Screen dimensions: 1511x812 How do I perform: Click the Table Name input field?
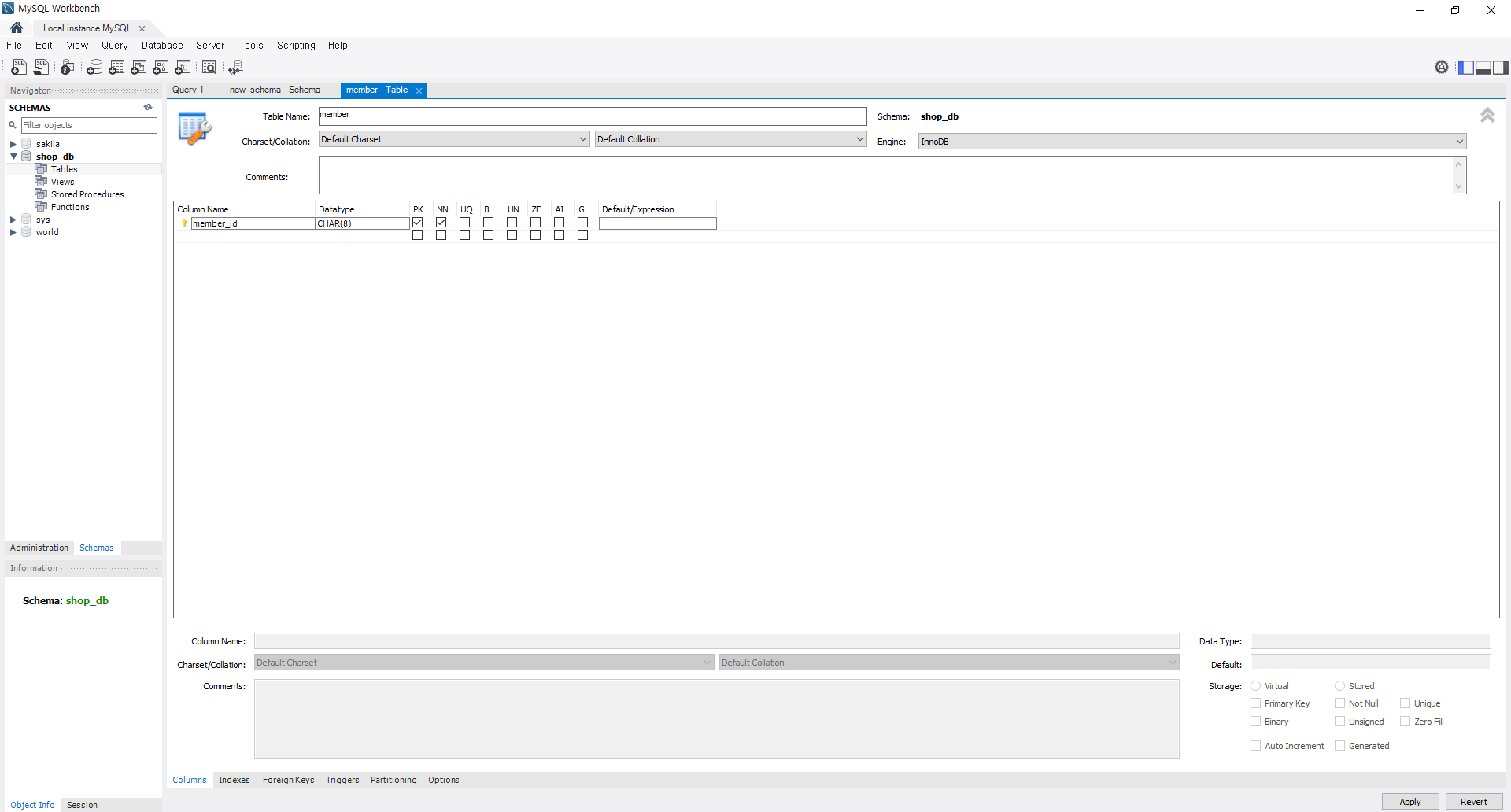[x=593, y=116]
